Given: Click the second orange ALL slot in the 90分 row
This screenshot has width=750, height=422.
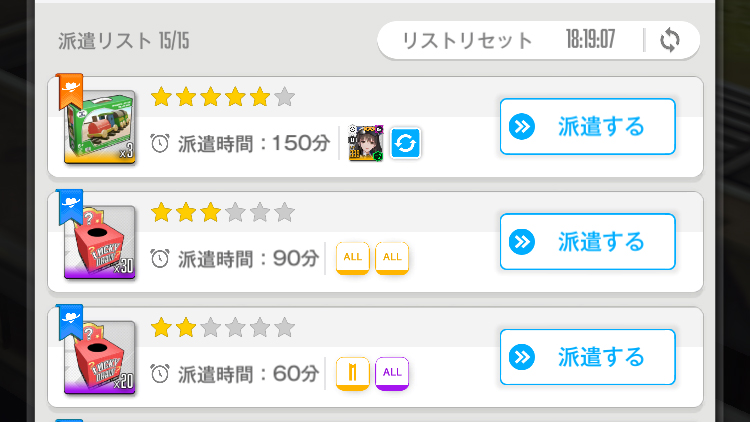Looking at the screenshot, I should pyautogui.click(x=392, y=258).
